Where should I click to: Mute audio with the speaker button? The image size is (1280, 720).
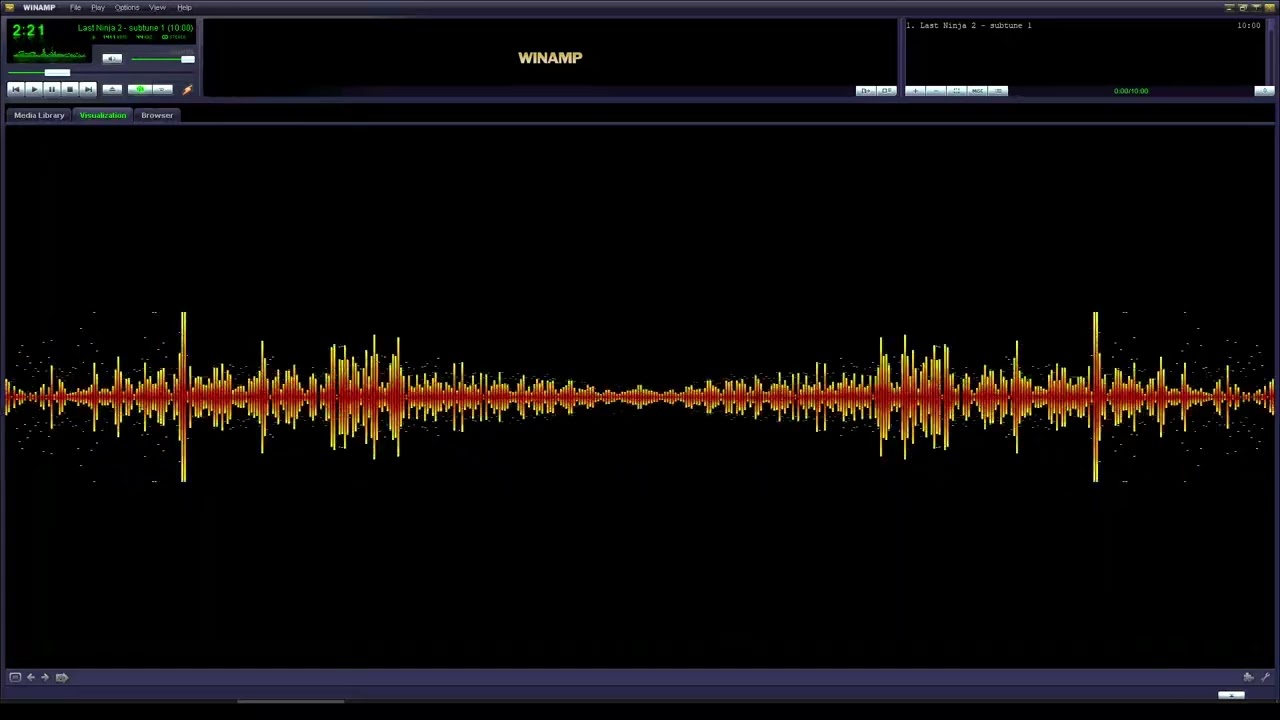click(x=112, y=59)
